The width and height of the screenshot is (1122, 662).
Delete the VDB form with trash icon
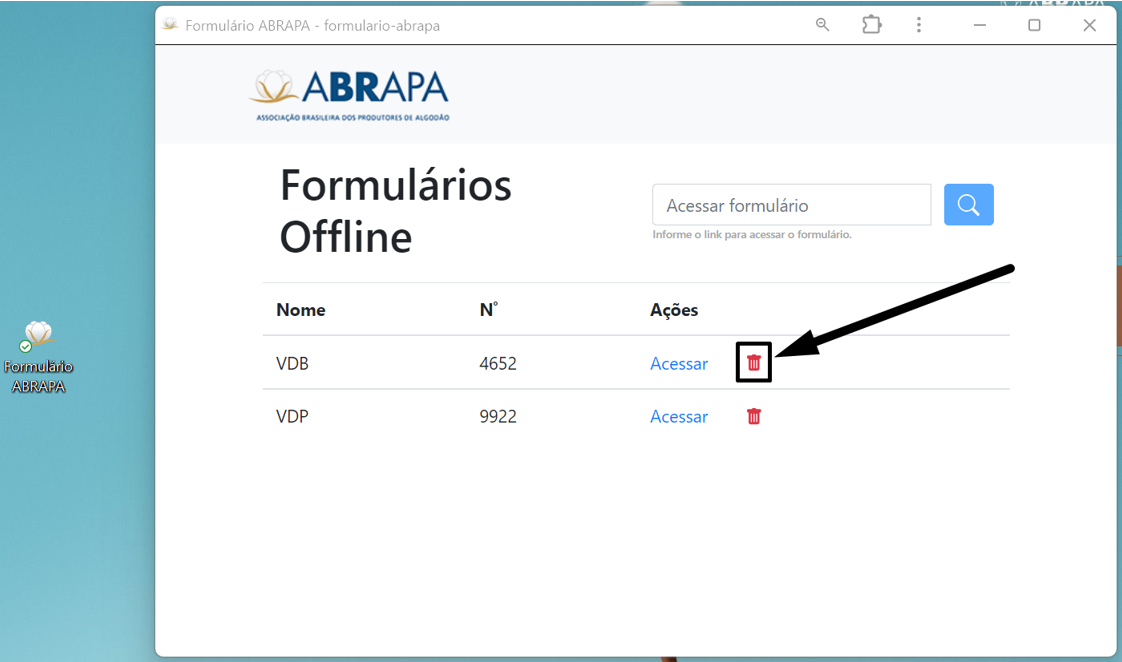(x=754, y=363)
